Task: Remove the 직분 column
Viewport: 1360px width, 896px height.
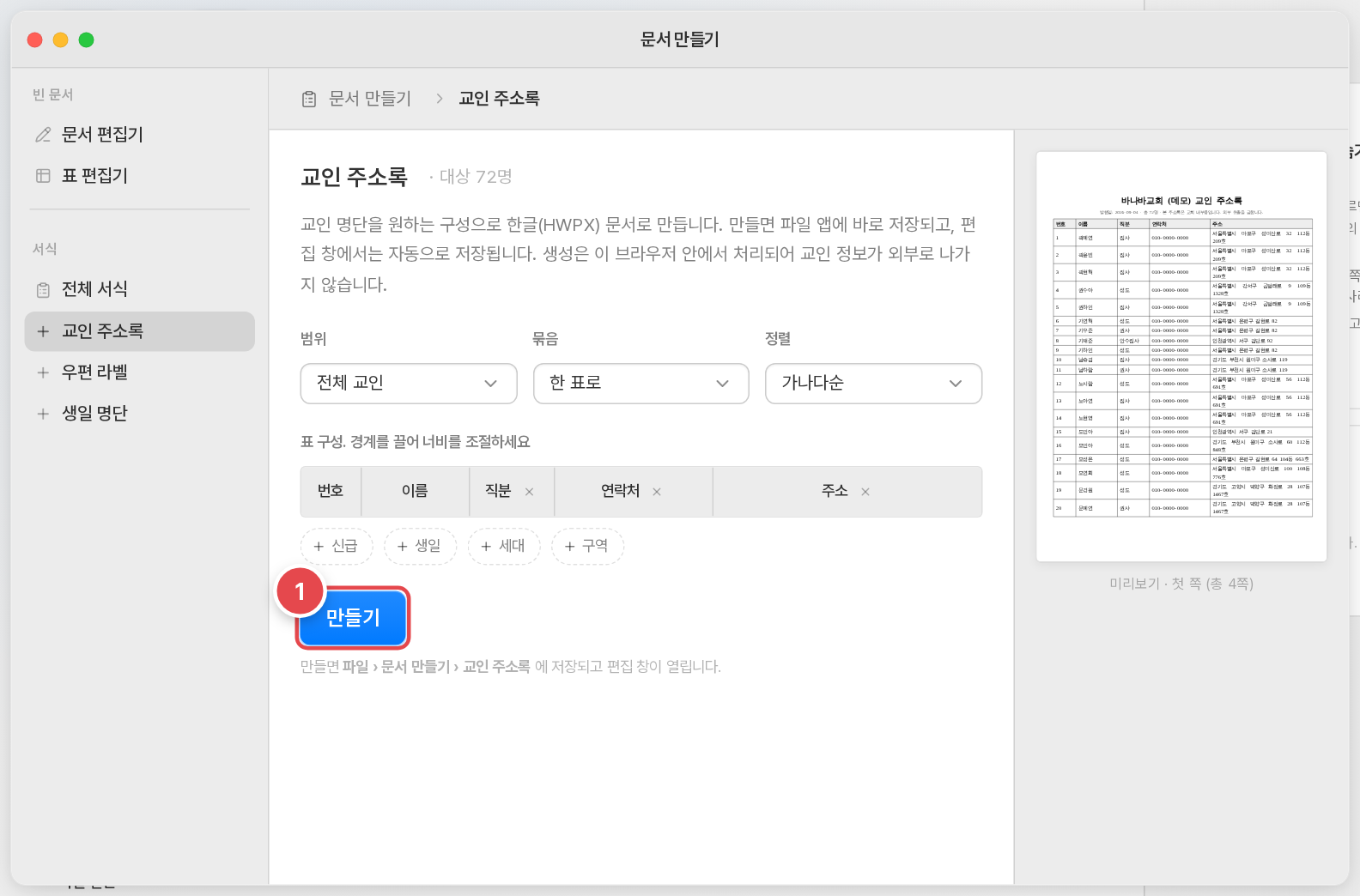Action: click(x=530, y=492)
